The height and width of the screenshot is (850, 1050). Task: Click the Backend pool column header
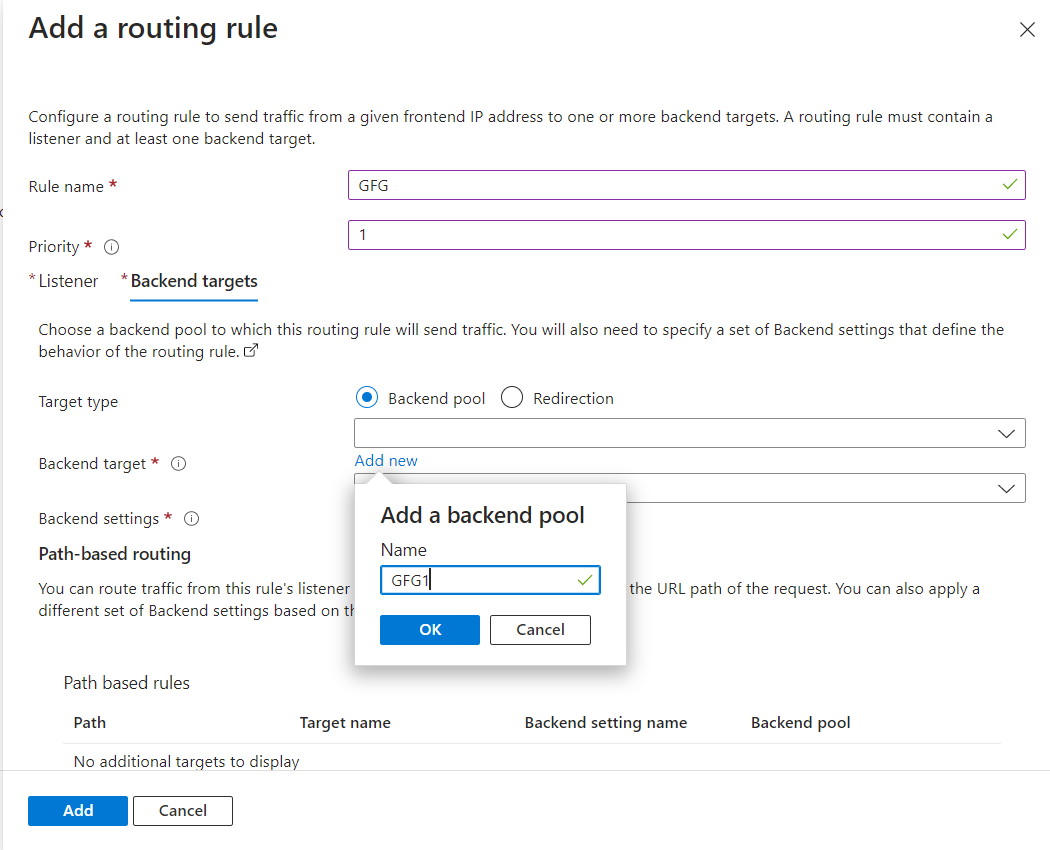pyautogui.click(x=800, y=723)
